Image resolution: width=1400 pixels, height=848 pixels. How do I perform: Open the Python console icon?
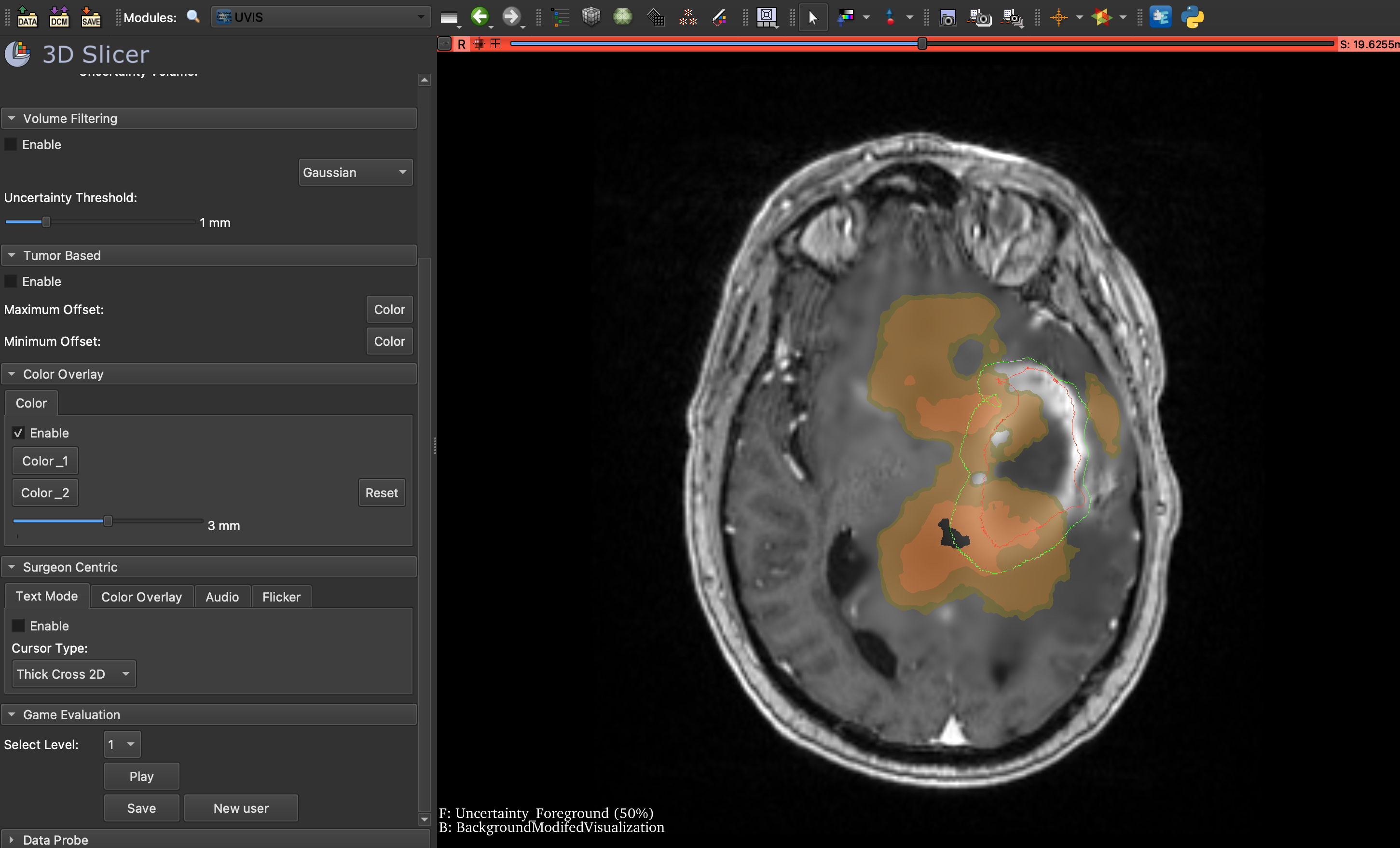pos(1192,17)
